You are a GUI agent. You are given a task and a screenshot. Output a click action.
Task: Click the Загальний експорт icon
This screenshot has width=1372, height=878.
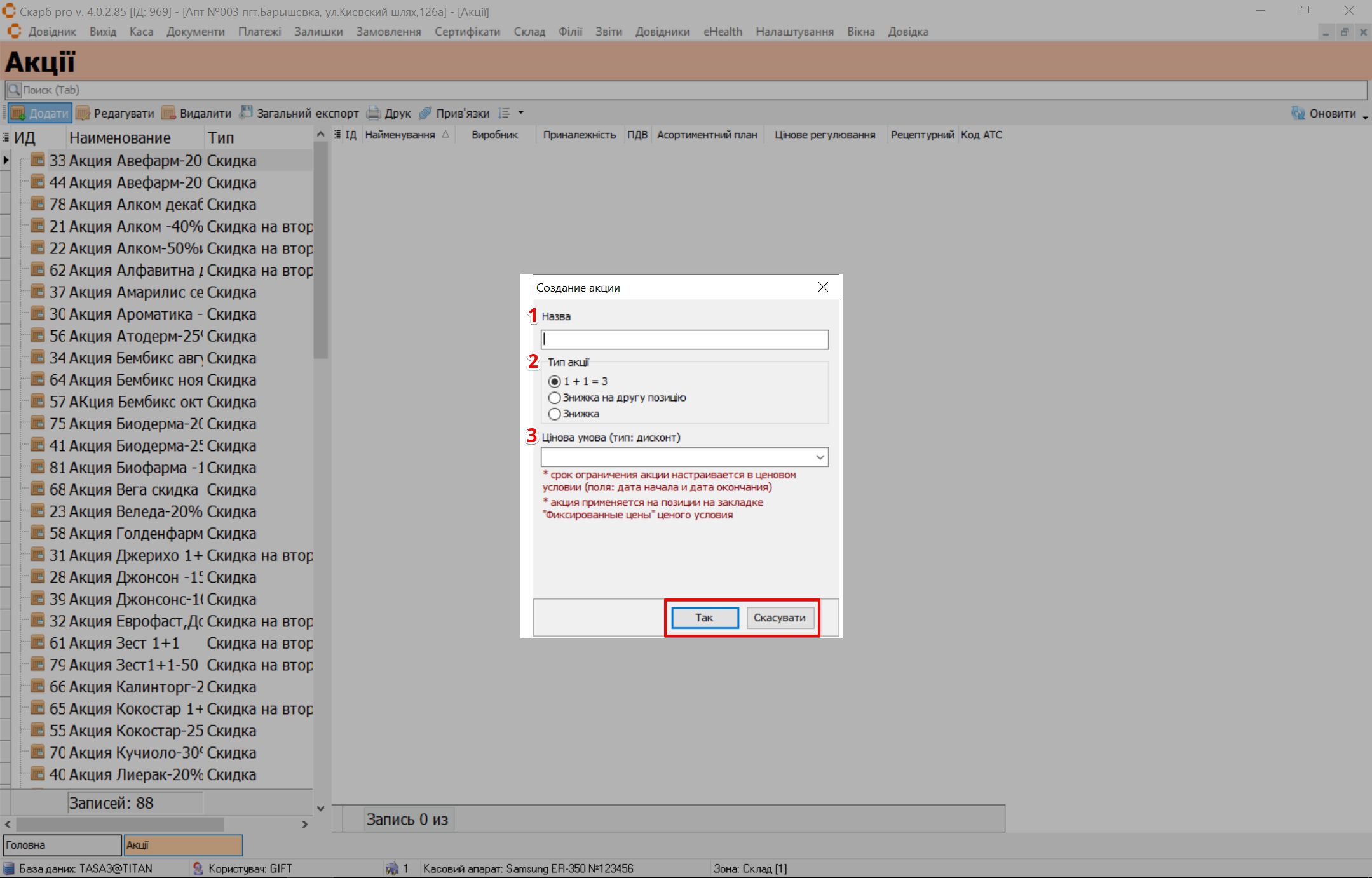pyautogui.click(x=246, y=112)
